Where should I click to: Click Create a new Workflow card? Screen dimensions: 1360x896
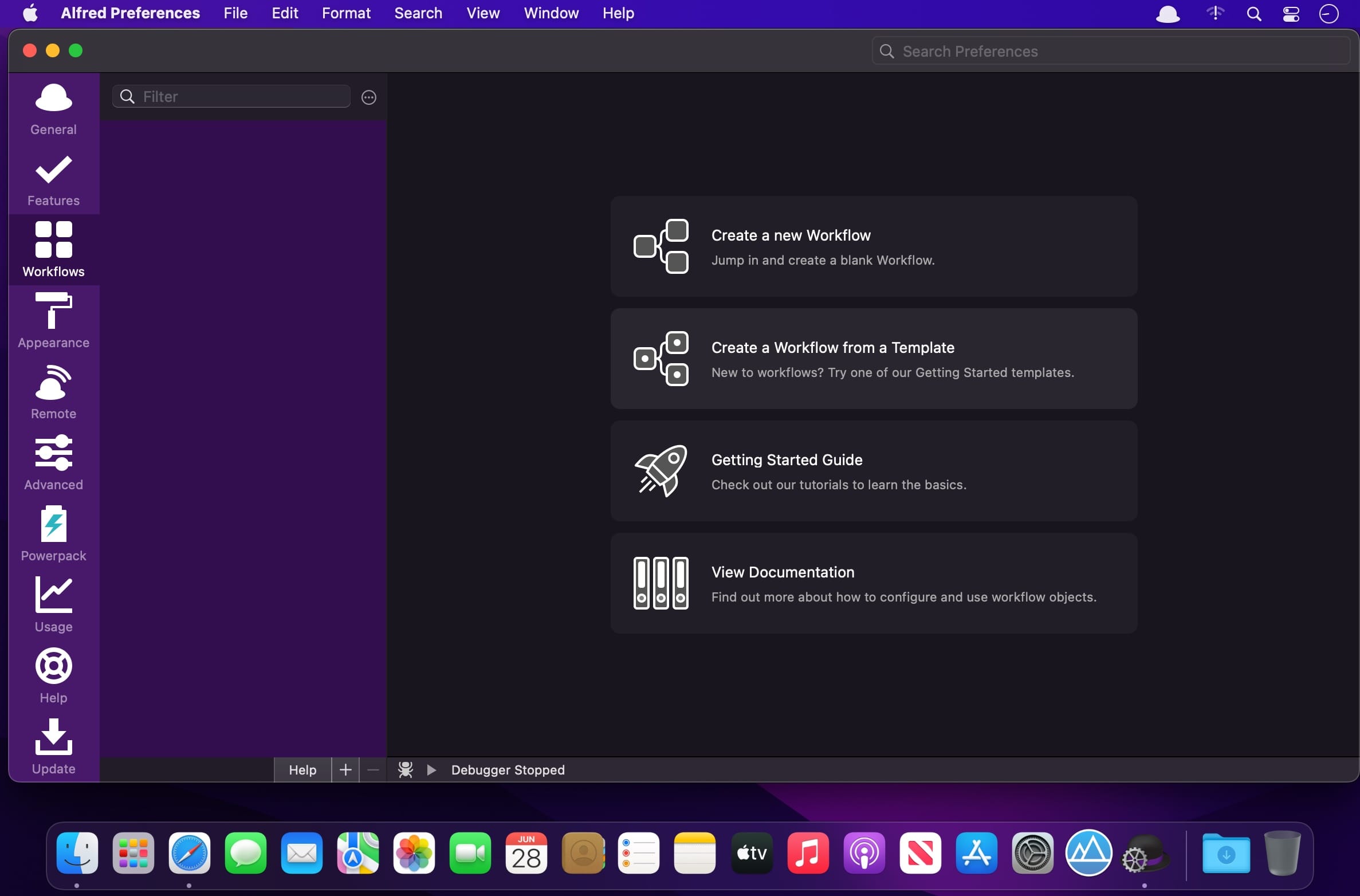[x=874, y=246]
